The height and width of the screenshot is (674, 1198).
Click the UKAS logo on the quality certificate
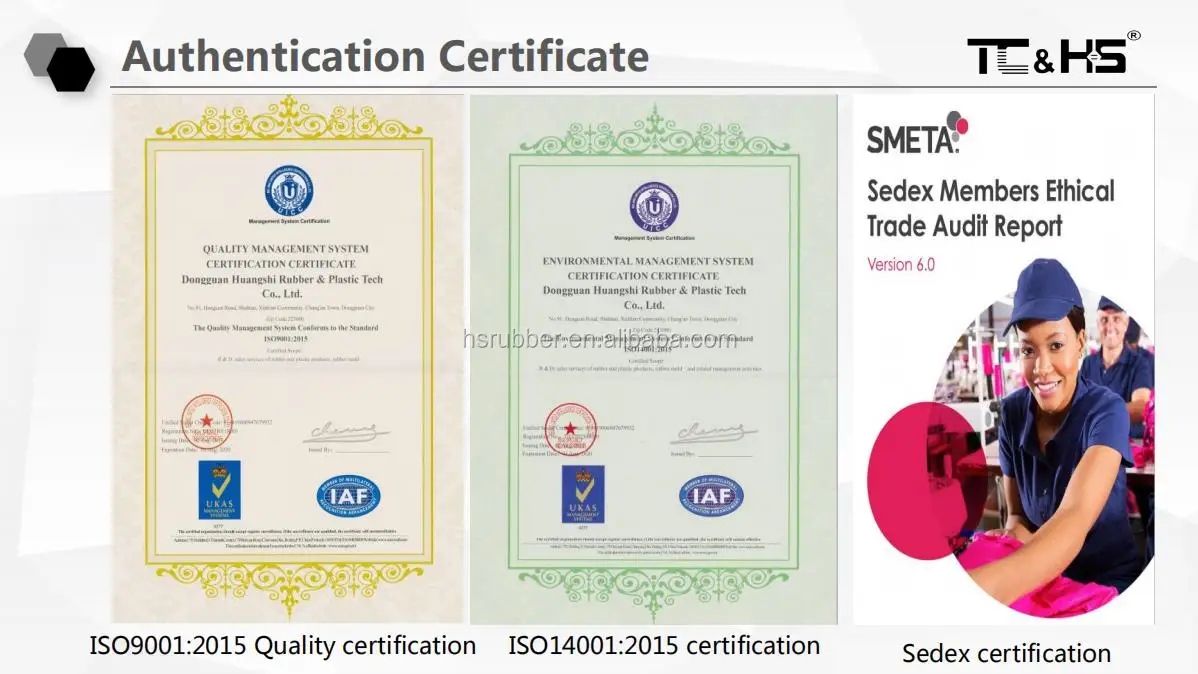pyautogui.click(x=219, y=490)
